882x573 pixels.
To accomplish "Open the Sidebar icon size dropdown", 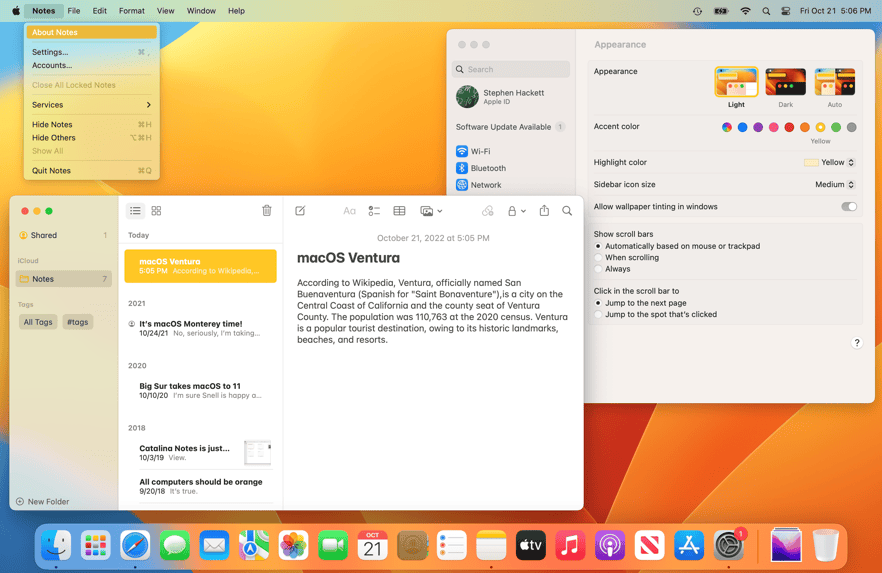I will point(835,184).
